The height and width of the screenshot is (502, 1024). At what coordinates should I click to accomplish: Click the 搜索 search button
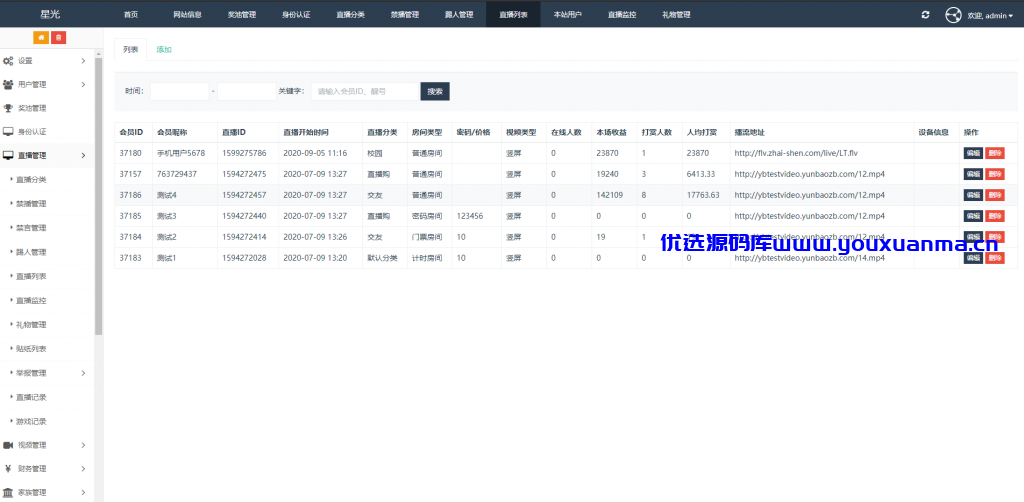pos(435,91)
